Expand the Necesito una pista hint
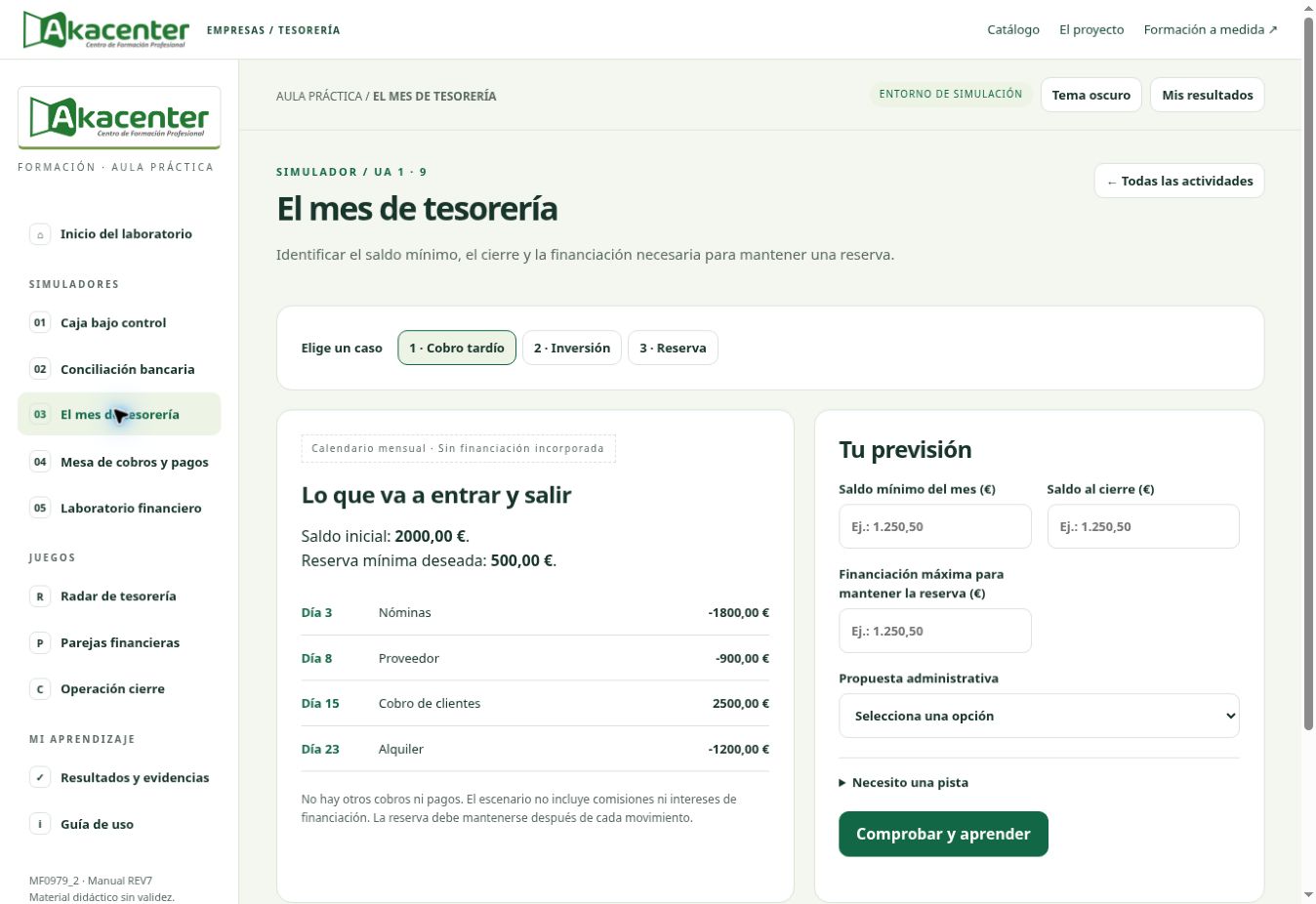 pyautogui.click(x=904, y=782)
